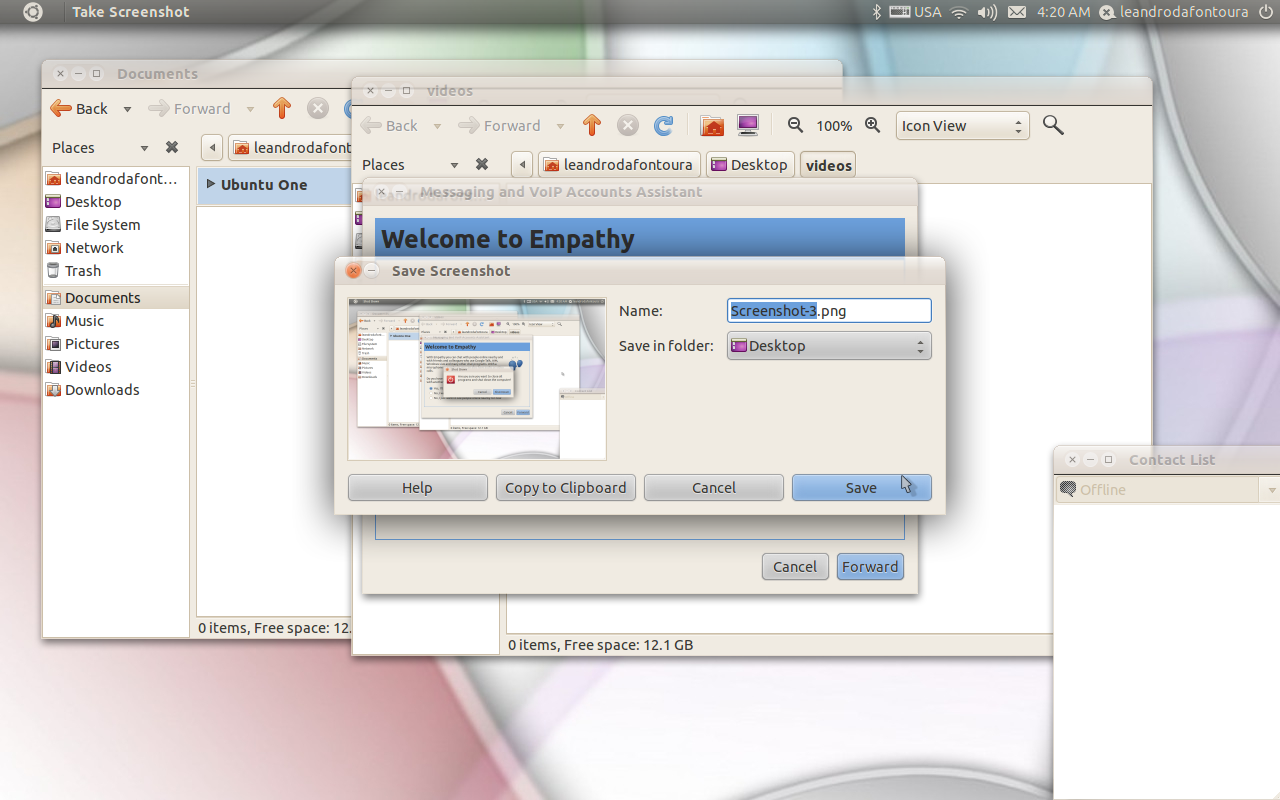This screenshot has width=1280, height=800.
Task: Click Forward in the Documents window
Action: click(189, 109)
